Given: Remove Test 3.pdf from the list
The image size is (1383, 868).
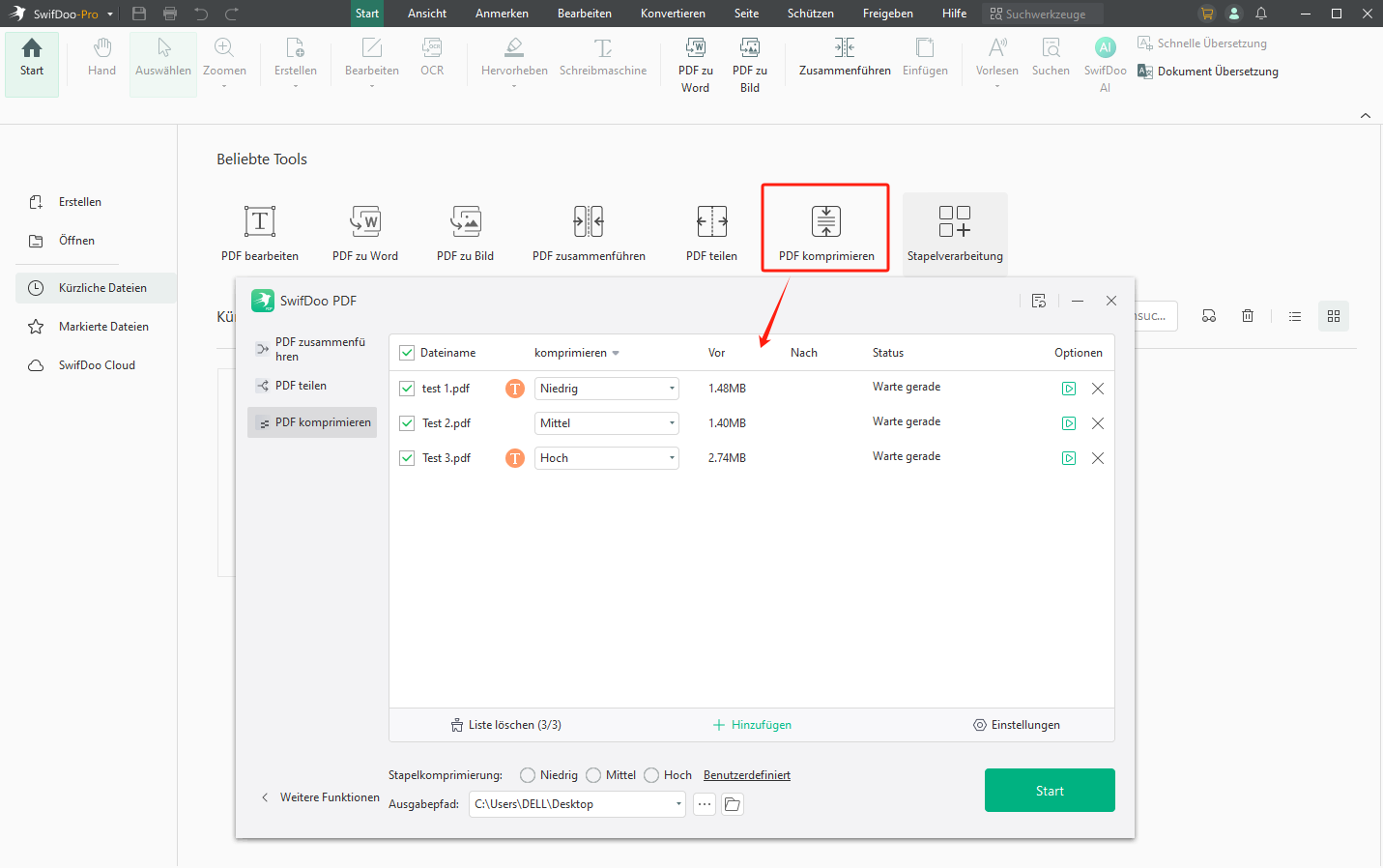Looking at the screenshot, I should coord(1098,458).
